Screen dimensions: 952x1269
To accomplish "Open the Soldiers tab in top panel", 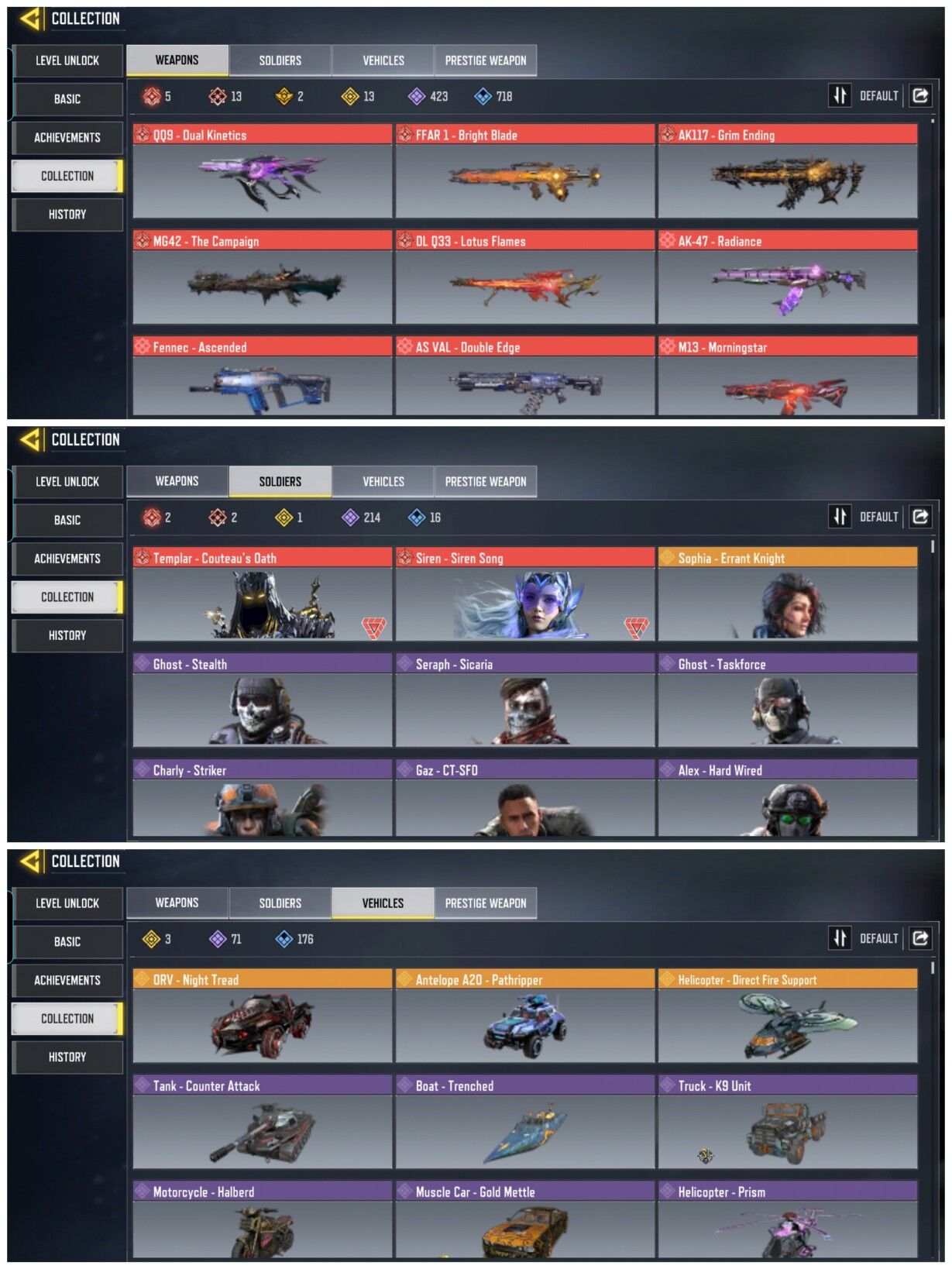I will coord(280,60).
